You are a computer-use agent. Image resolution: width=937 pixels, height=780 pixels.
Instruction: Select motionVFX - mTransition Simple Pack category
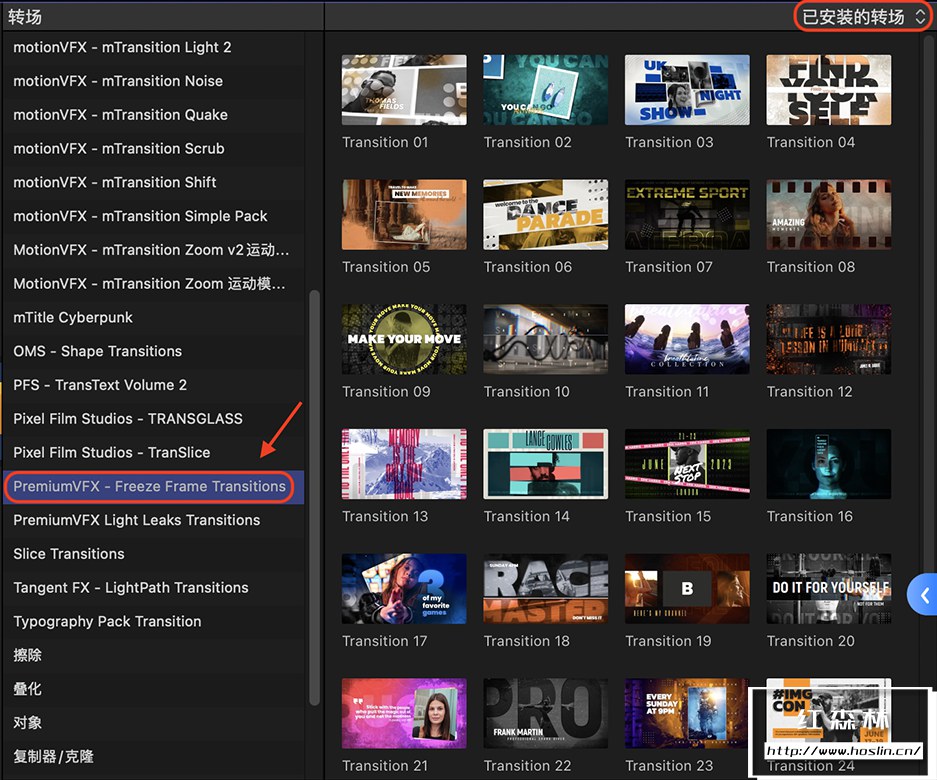(x=153, y=216)
